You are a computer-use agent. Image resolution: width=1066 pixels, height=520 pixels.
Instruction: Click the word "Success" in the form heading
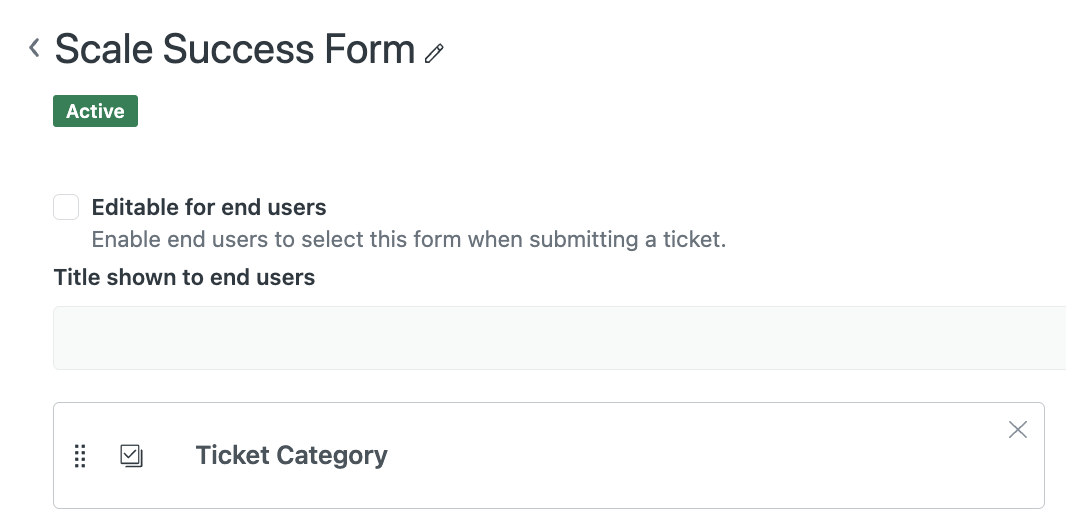click(238, 49)
